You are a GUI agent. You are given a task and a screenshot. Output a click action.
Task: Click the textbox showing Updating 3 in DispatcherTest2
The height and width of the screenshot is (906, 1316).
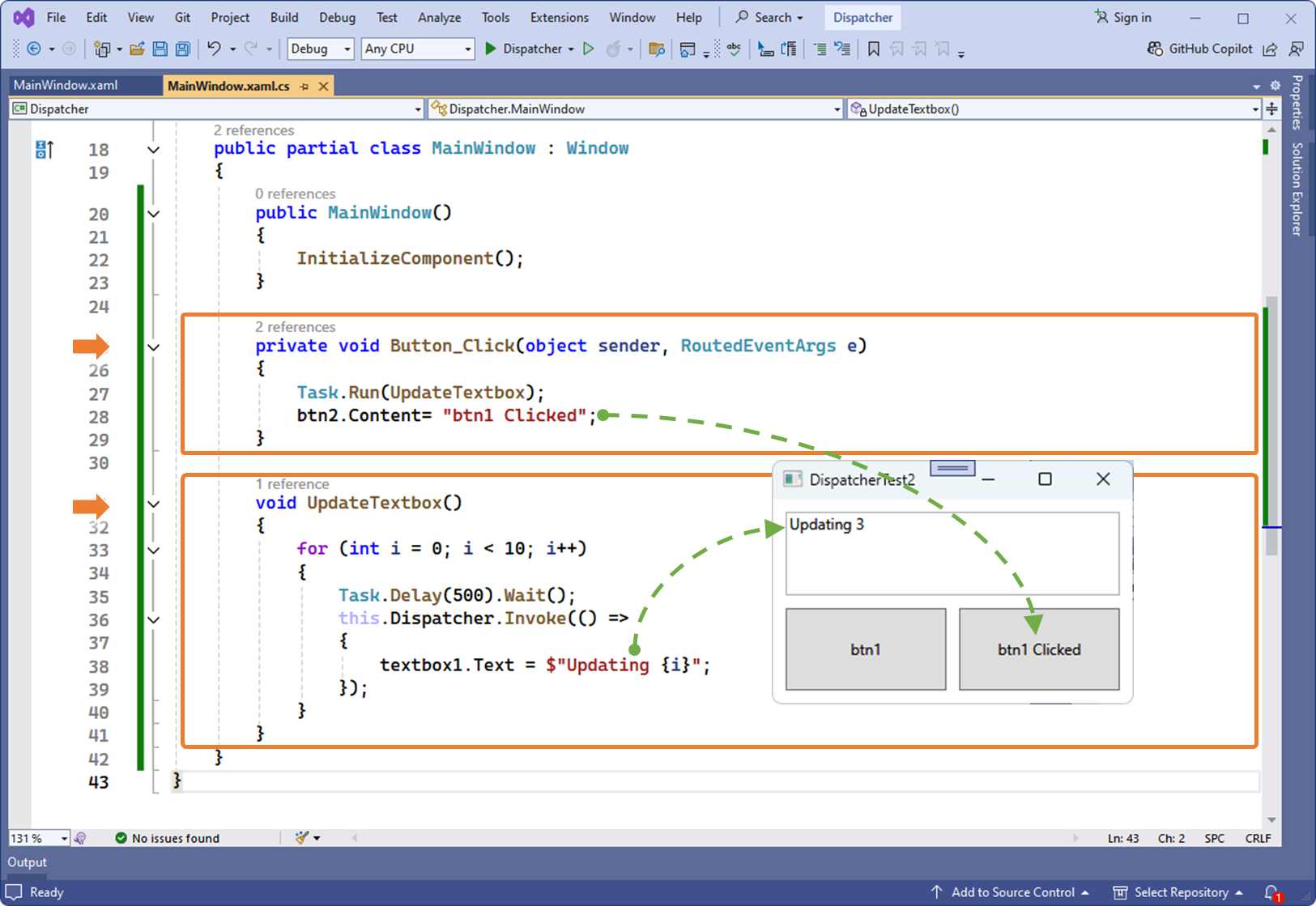pyautogui.click(x=952, y=553)
